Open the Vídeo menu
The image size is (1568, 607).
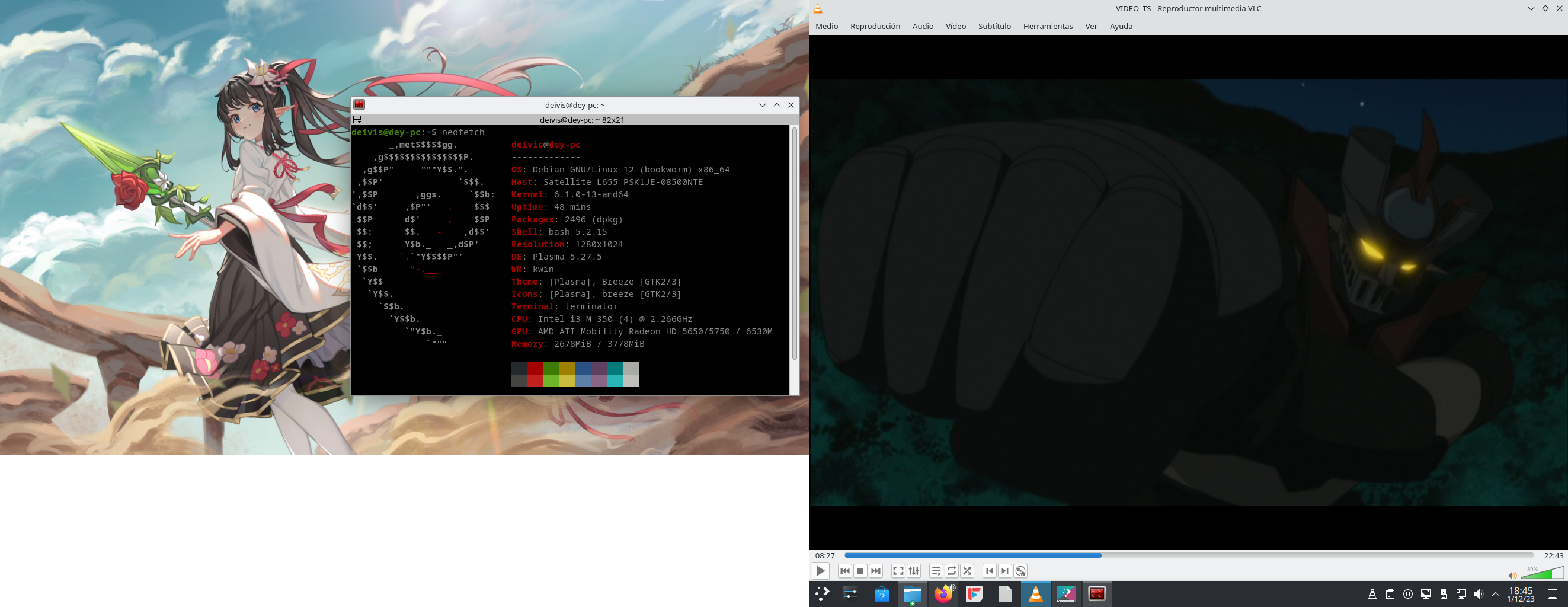pos(956,26)
